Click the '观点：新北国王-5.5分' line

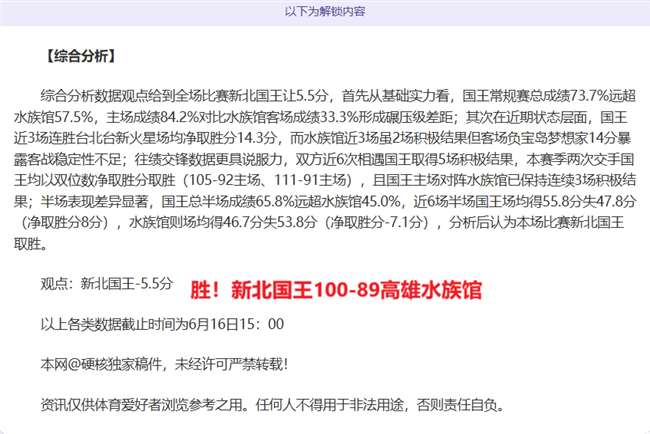point(107,284)
